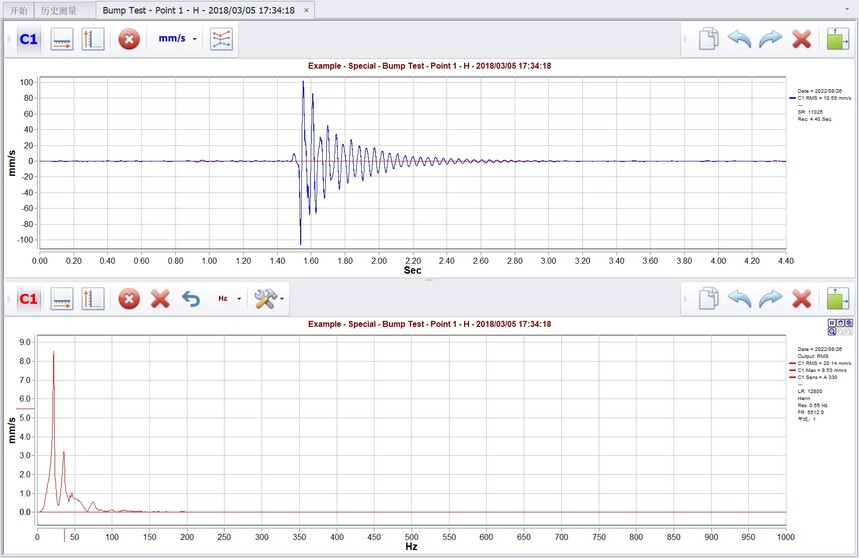Click the green export icon in waveform toolbar

click(836, 40)
